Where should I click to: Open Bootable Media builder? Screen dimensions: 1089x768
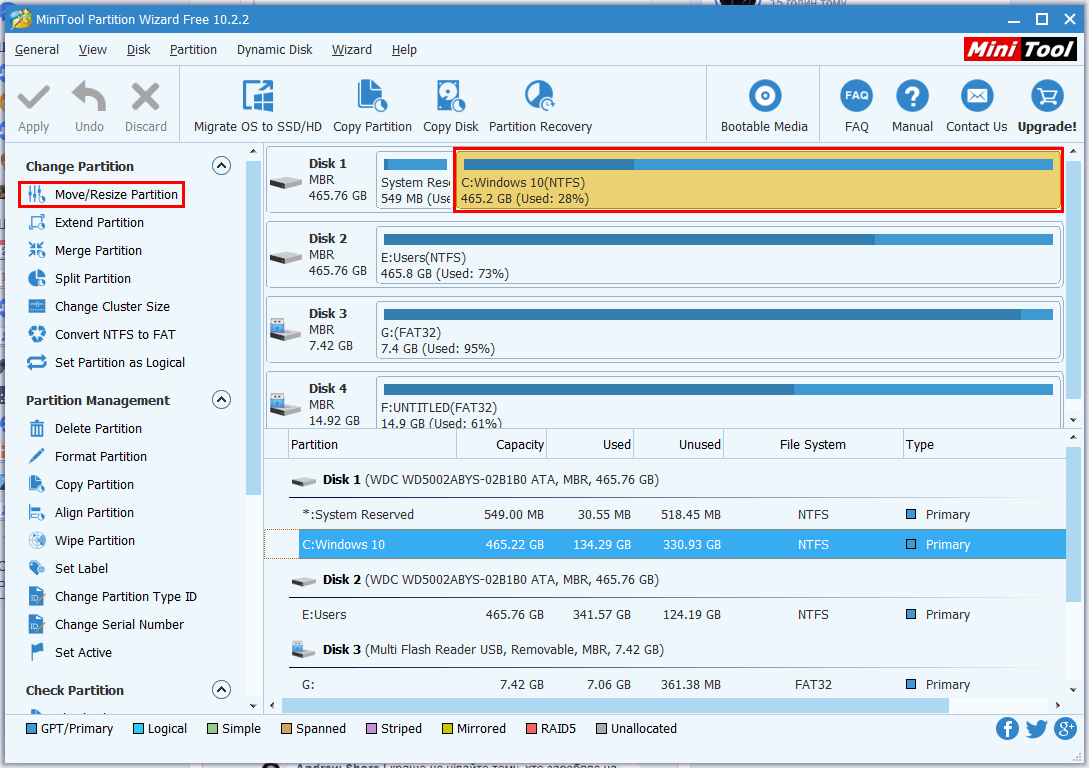[x=764, y=106]
